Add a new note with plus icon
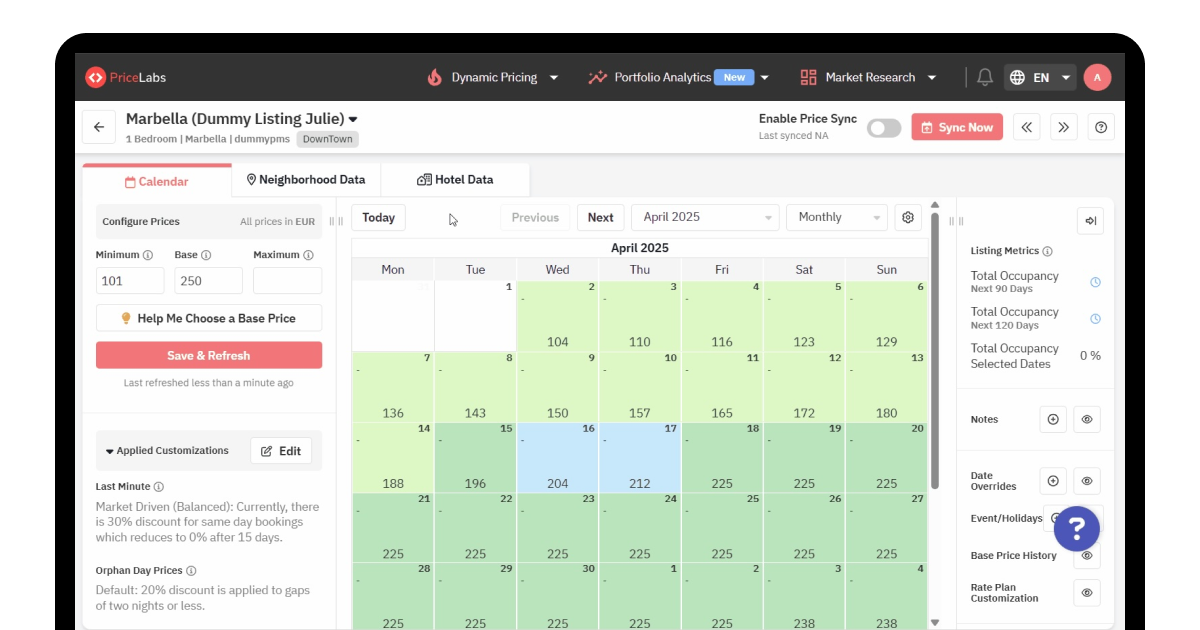1200x630 pixels. pos(1053,420)
